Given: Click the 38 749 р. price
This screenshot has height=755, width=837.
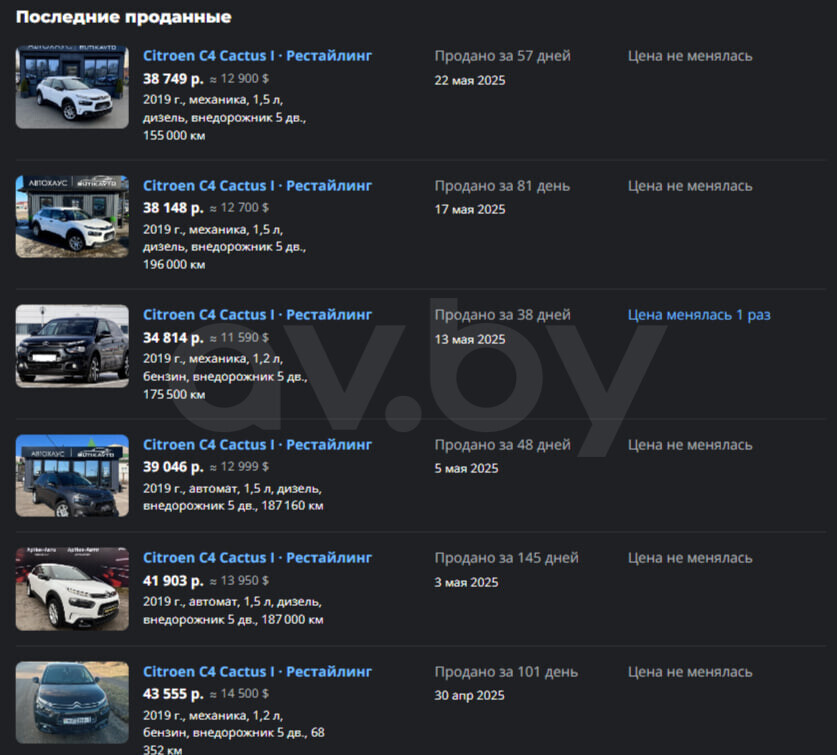Looking at the screenshot, I should (173, 79).
